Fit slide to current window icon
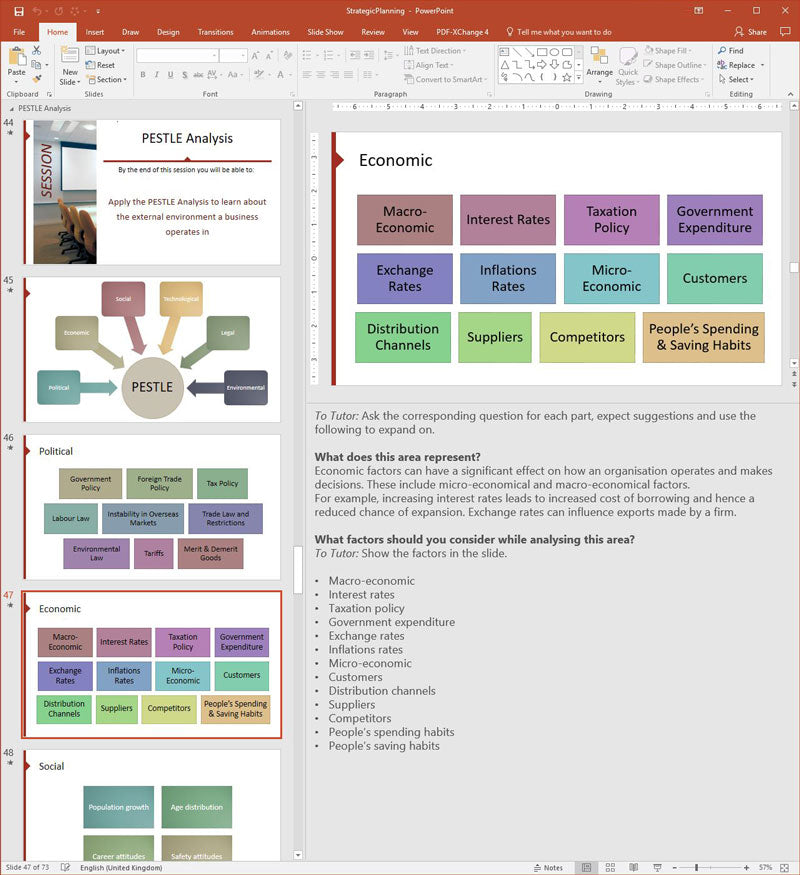800x875 pixels. 784,868
